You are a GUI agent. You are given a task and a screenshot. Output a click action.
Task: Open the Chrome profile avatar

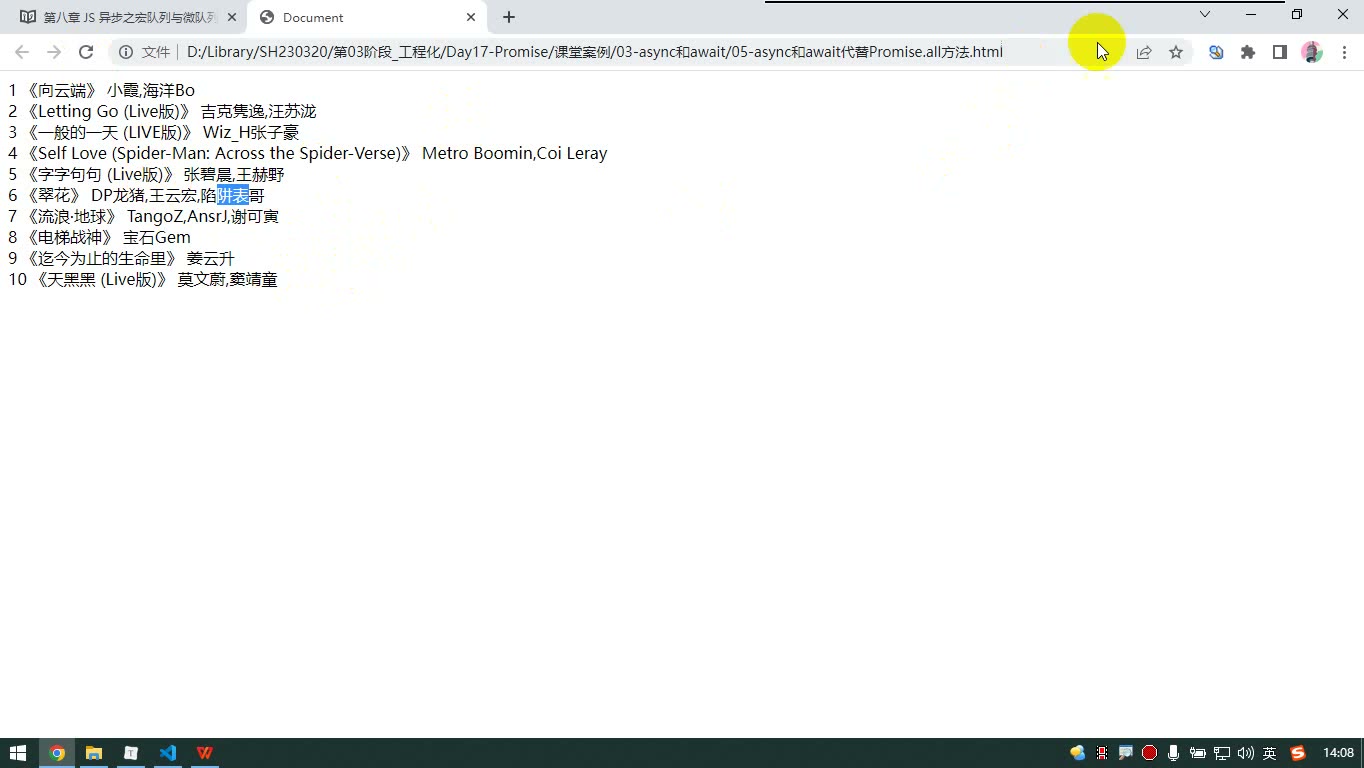click(1312, 52)
